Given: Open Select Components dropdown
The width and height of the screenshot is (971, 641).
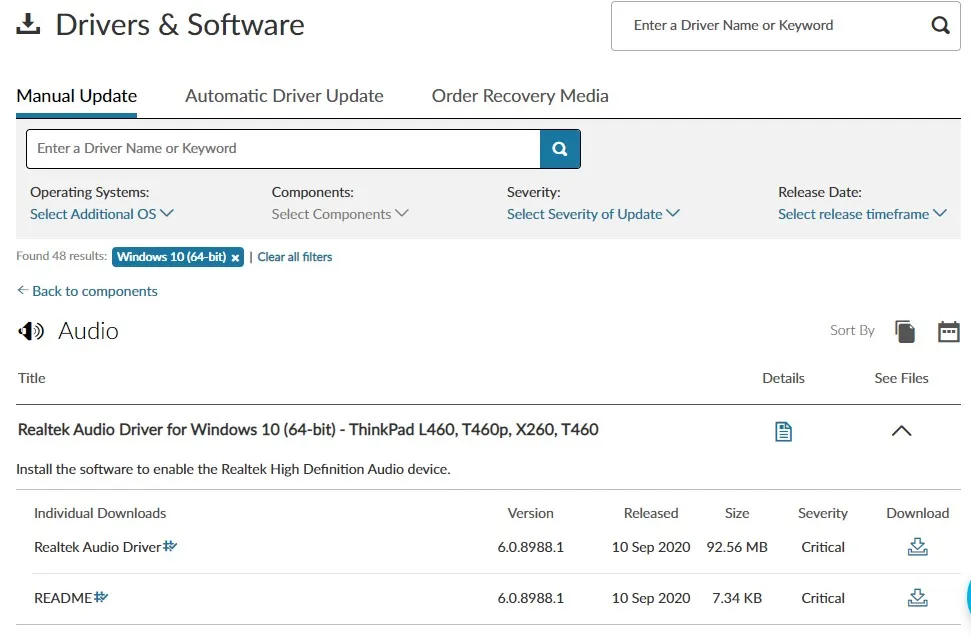Looking at the screenshot, I should tap(339, 214).
